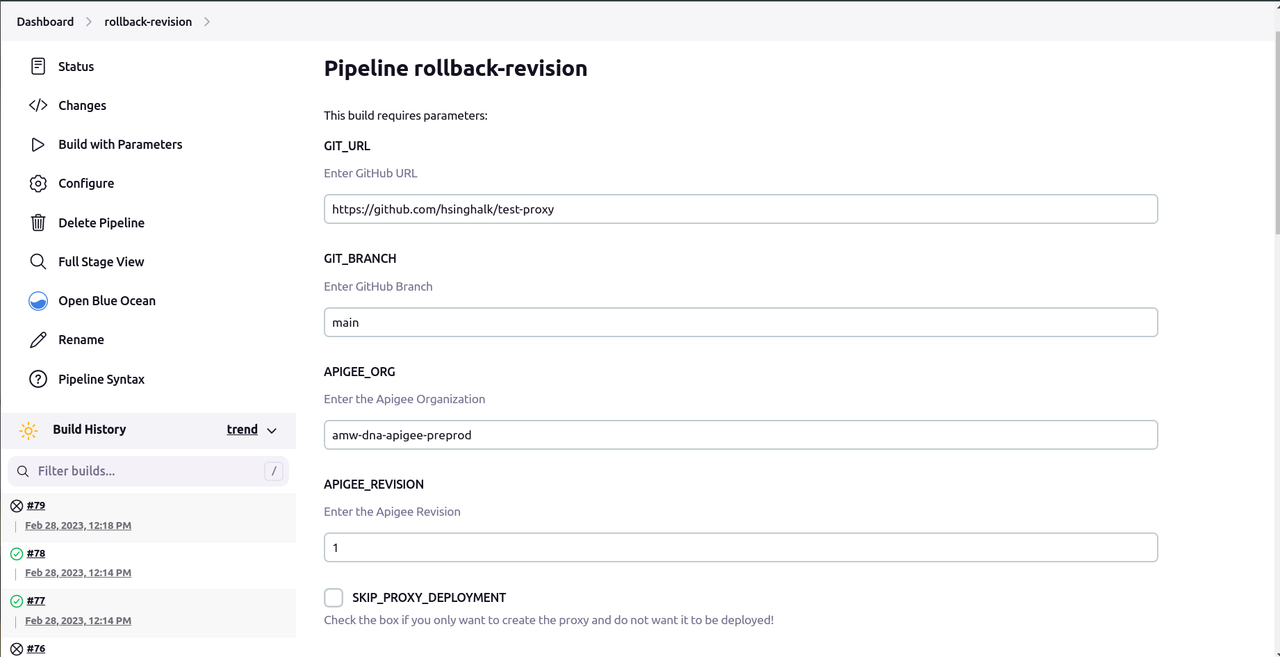
Task: Click the GIT_BRANCH input field
Action: [740, 322]
